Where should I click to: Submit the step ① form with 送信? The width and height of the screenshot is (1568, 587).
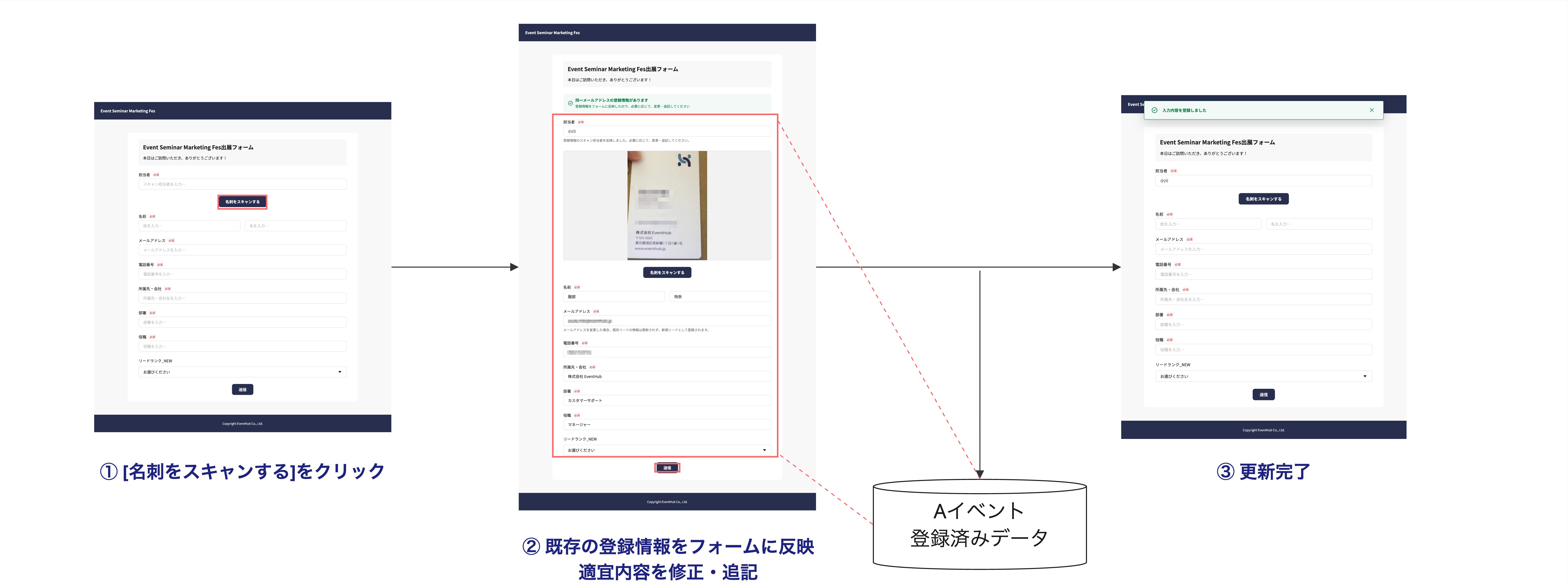click(x=242, y=390)
